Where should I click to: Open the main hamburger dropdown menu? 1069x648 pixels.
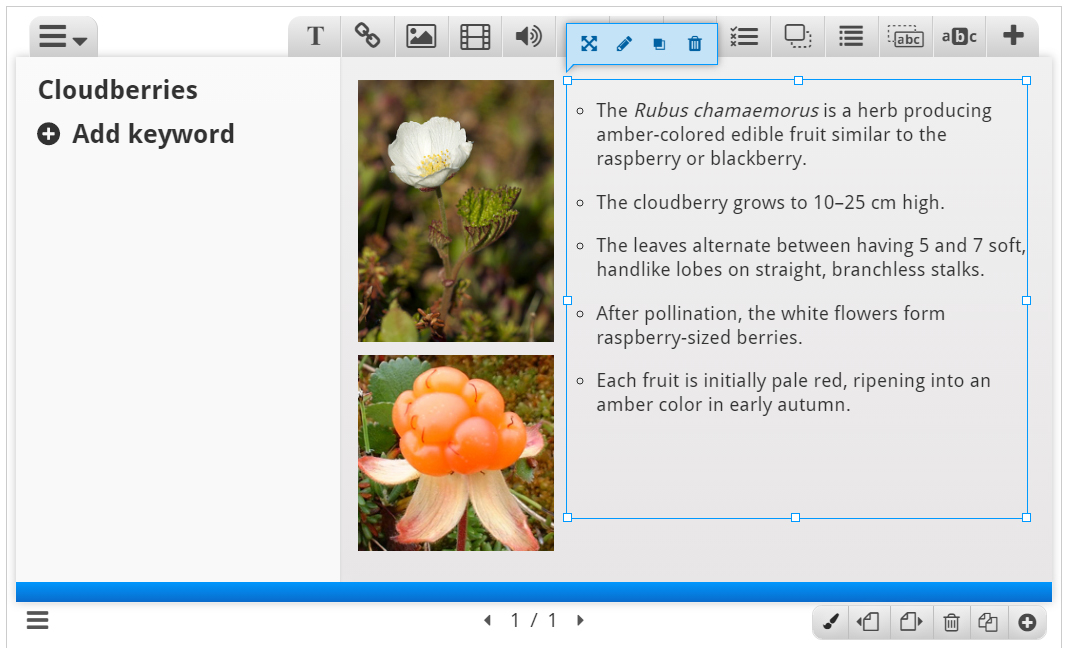pyautogui.click(x=63, y=37)
